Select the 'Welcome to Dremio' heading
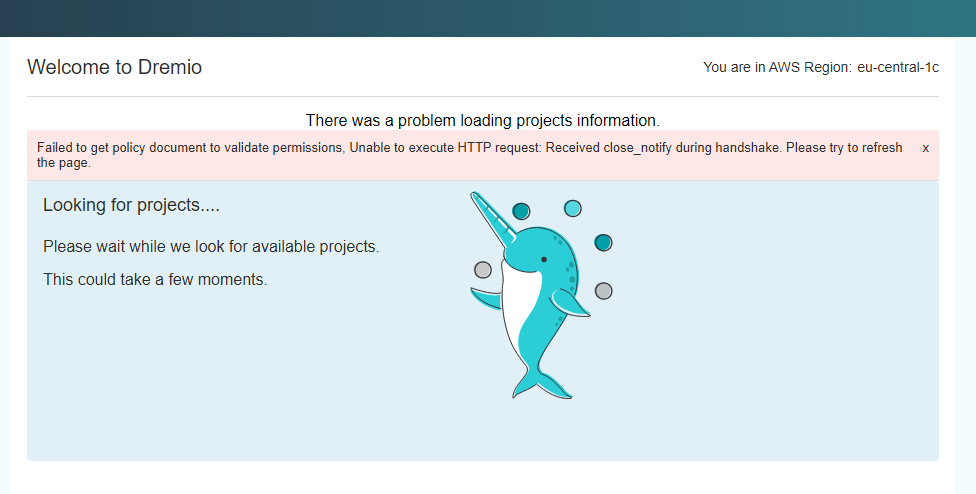976x494 pixels. coord(115,67)
